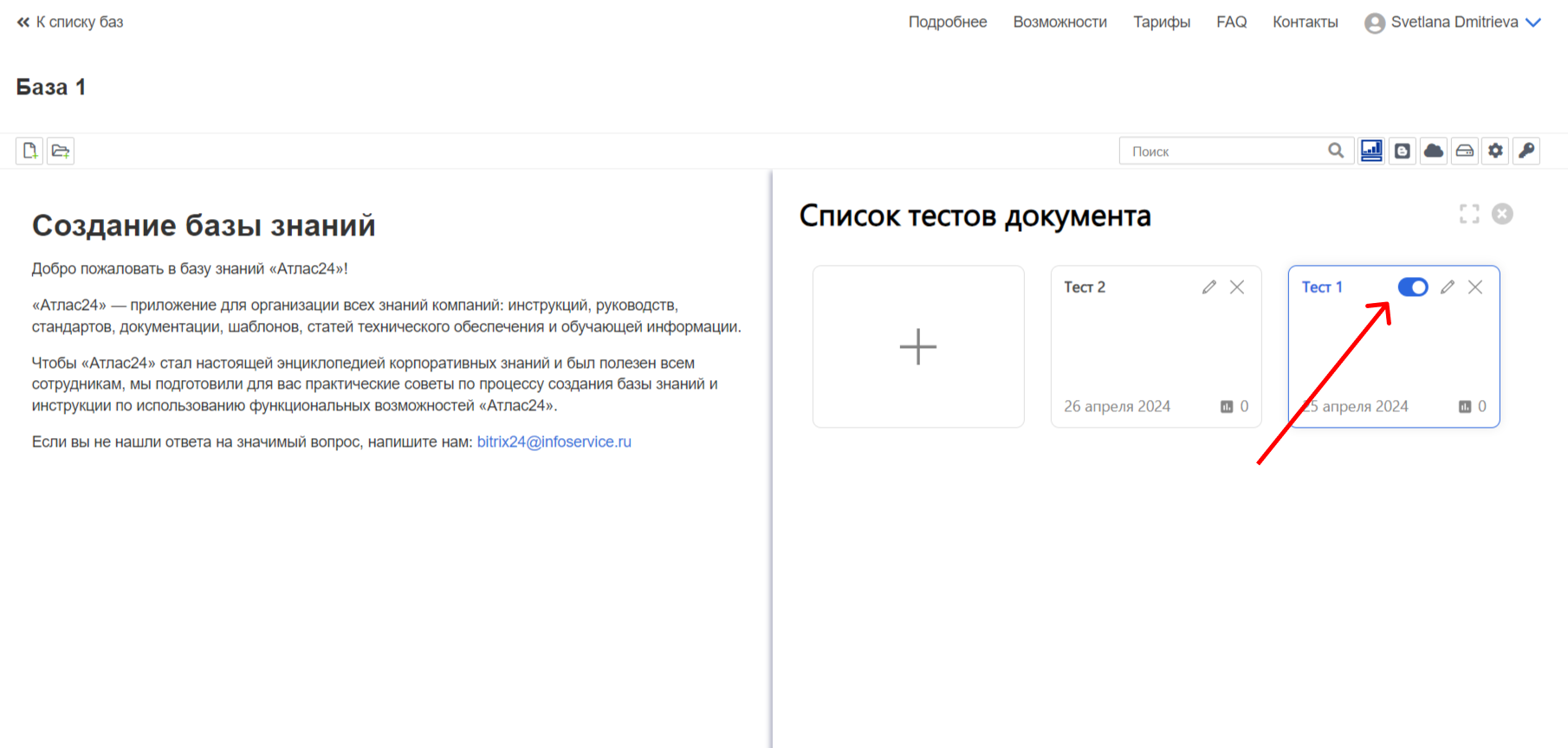Viewport: 1568px width, 748px height.
Task: Add a new test with the plus card
Action: 918,346
